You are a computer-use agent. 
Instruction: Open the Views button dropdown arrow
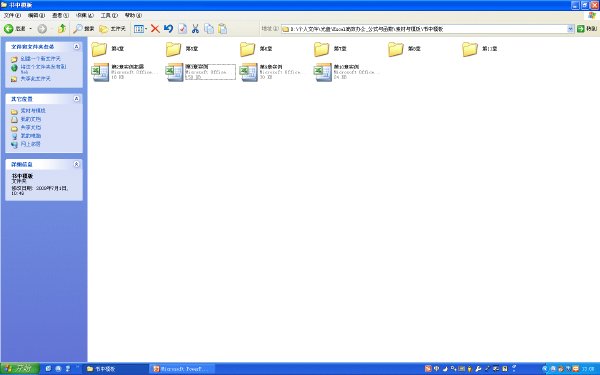[146, 29]
